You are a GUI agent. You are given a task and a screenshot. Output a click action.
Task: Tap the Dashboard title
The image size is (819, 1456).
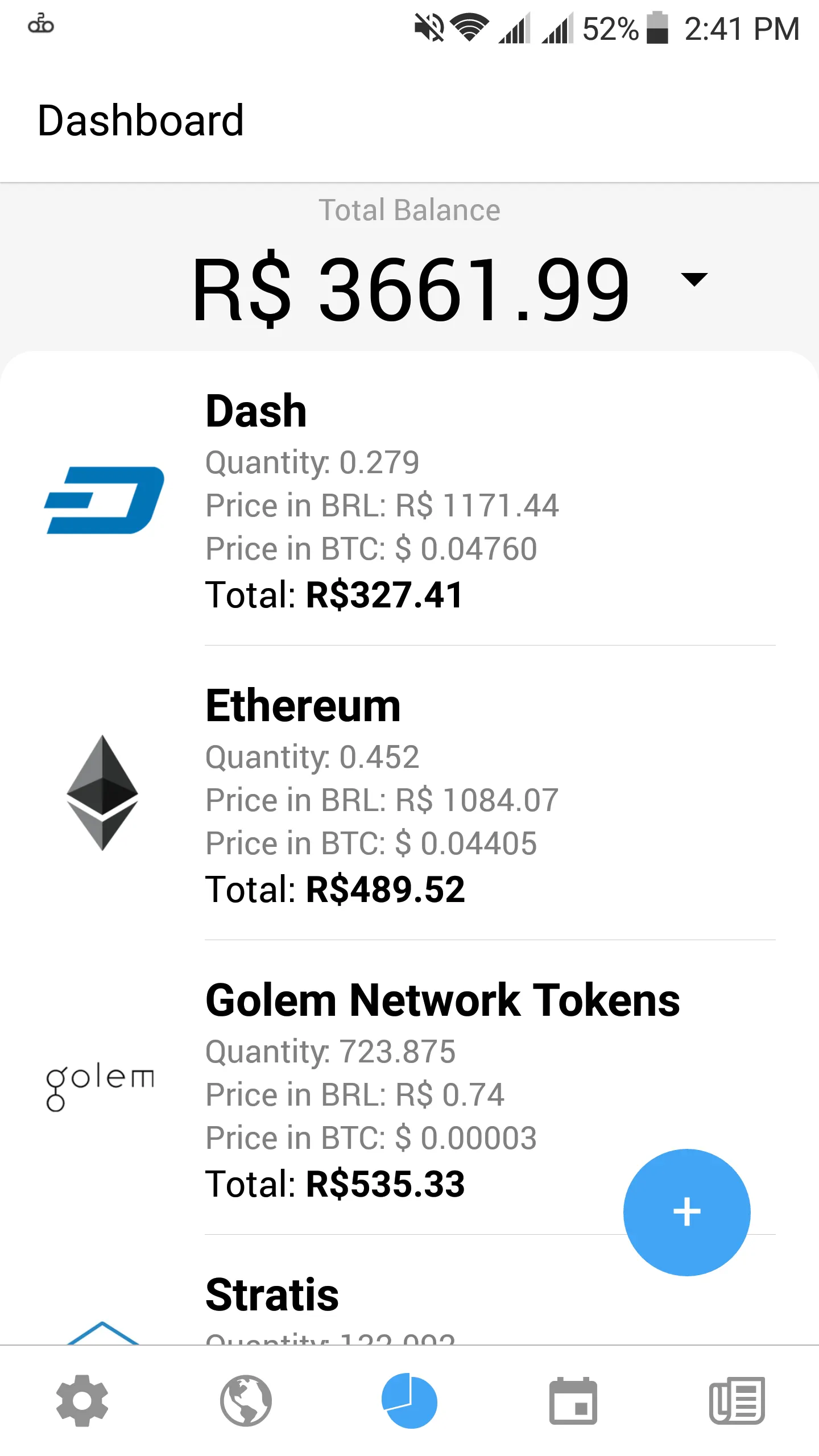click(140, 121)
